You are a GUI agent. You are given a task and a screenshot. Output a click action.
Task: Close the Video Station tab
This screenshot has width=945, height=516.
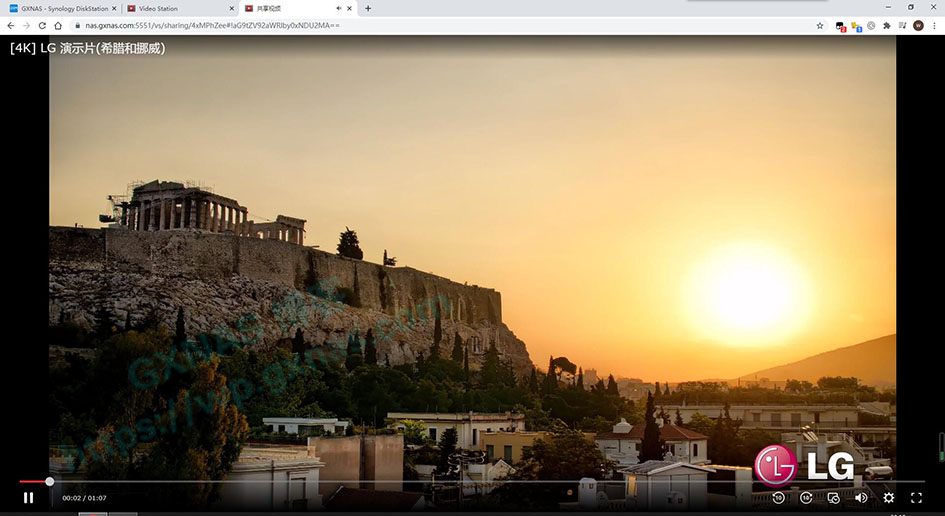coord(231,8)
